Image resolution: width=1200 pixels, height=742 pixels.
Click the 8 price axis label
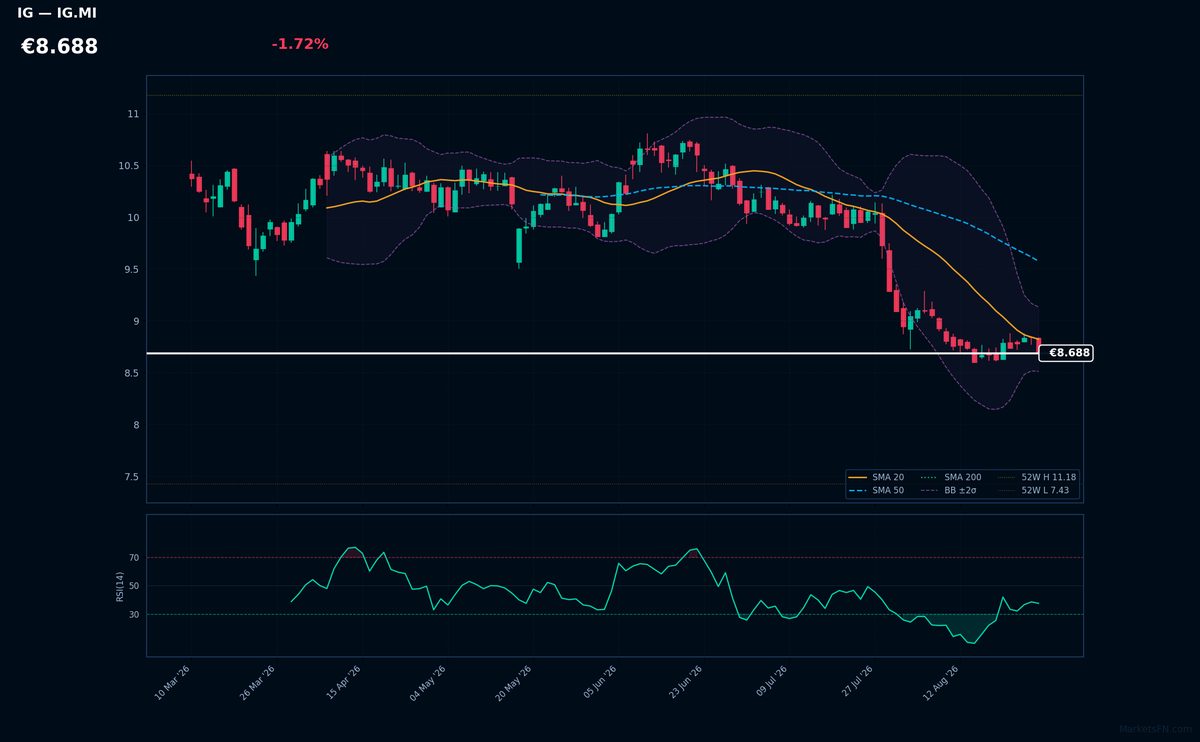[x=136, y=426]
